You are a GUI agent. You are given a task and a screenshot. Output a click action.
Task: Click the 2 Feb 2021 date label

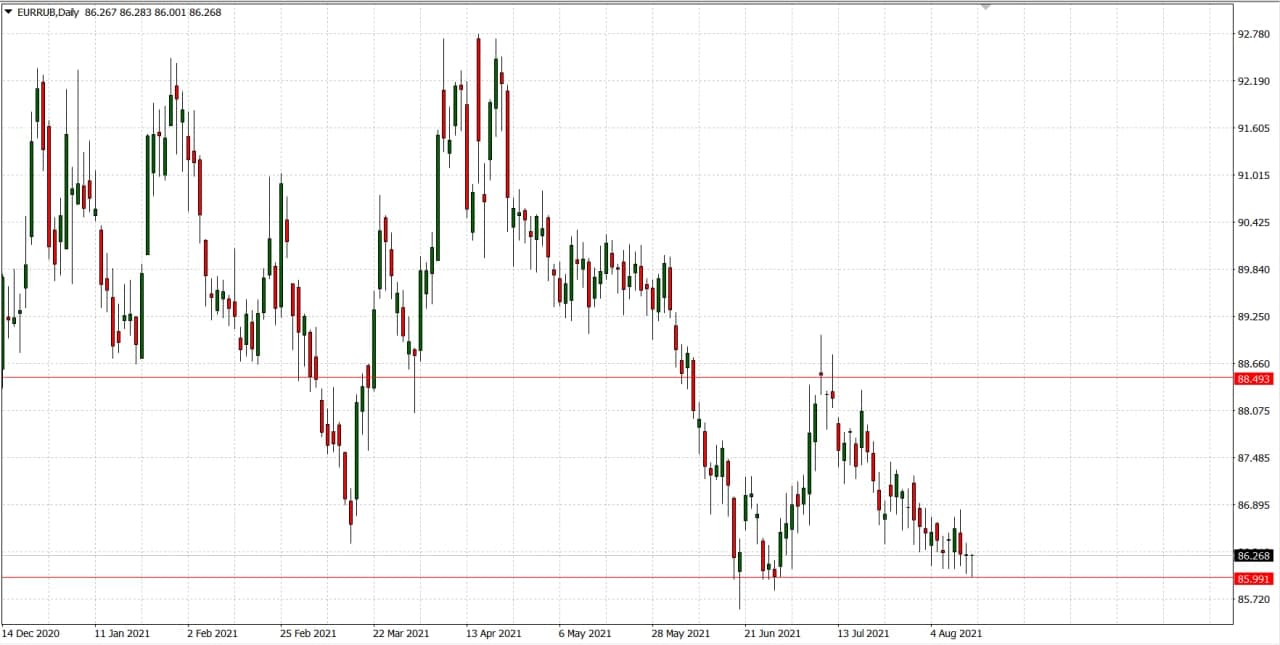point(214,633)
